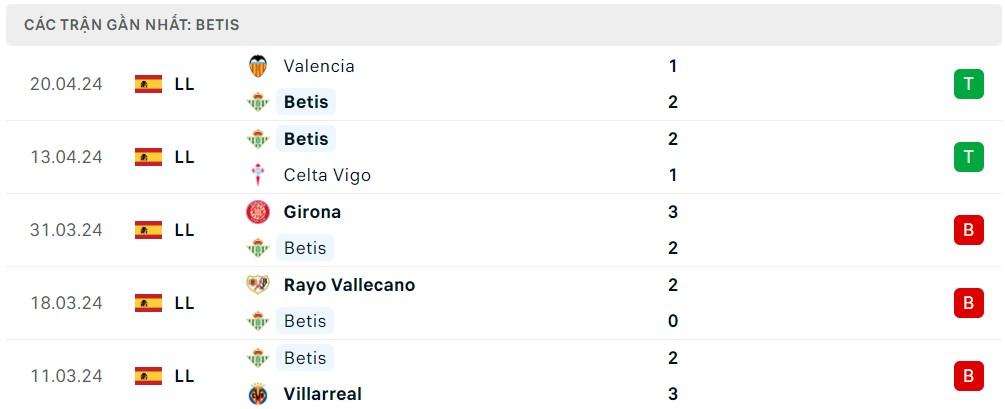Image resolution: width=1005 pixels, height=409 pixels.
Task: Click the 'Các trận gần nhất: Betis' header
Action: click(x=132, y=25)
